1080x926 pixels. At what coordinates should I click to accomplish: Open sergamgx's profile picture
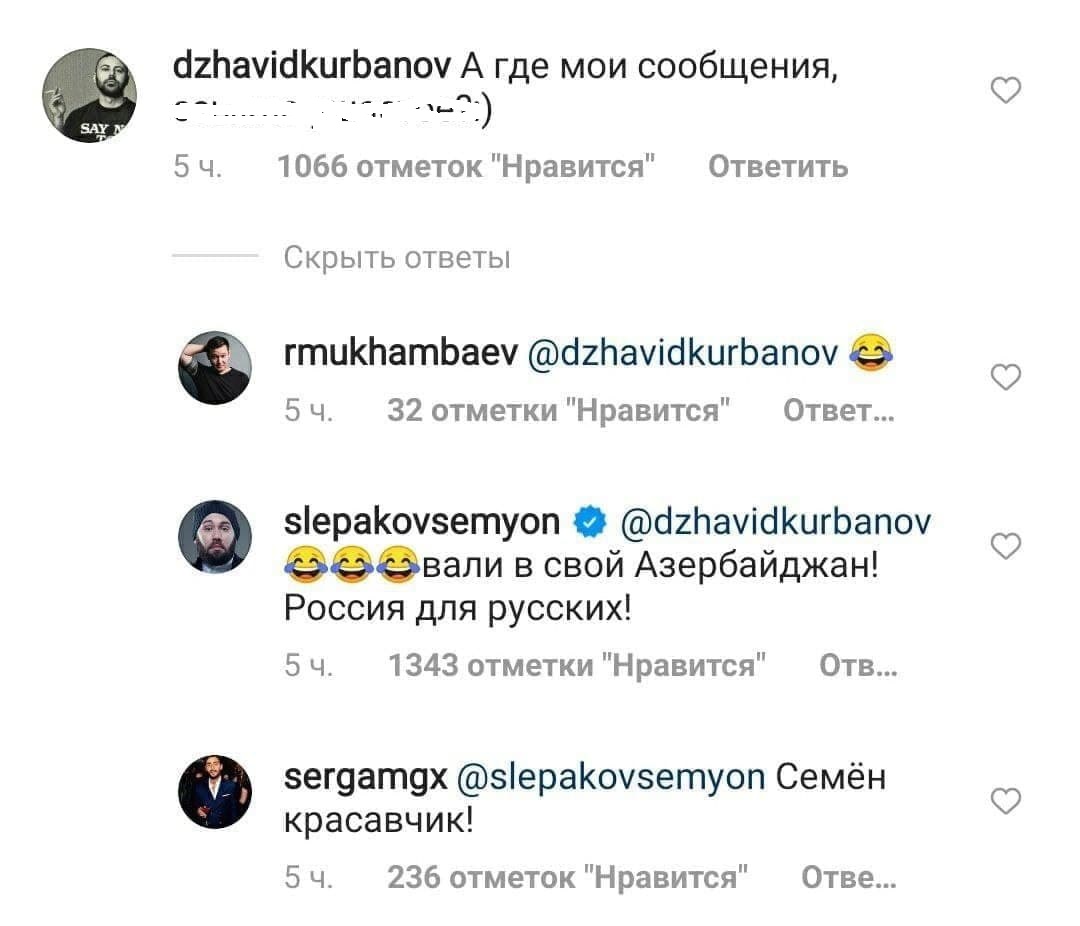[215, 791]
